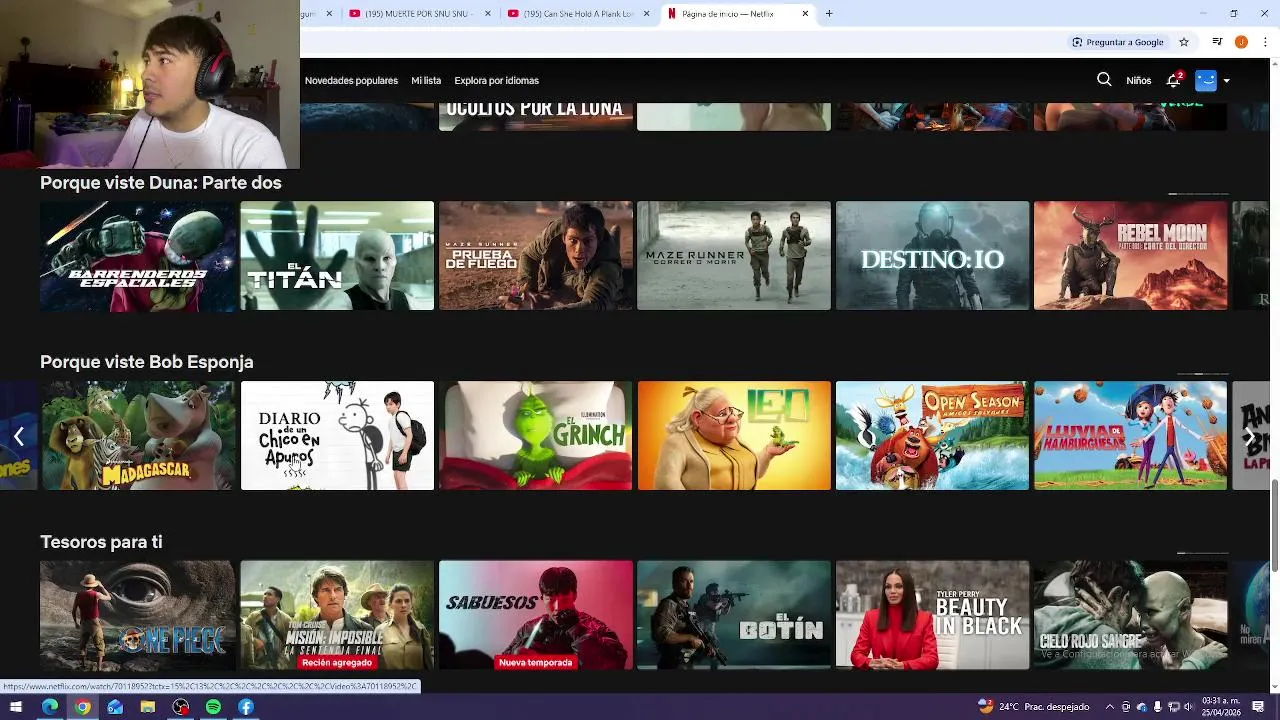
Task: Close the Netflix browser tab
Action: 805,14
